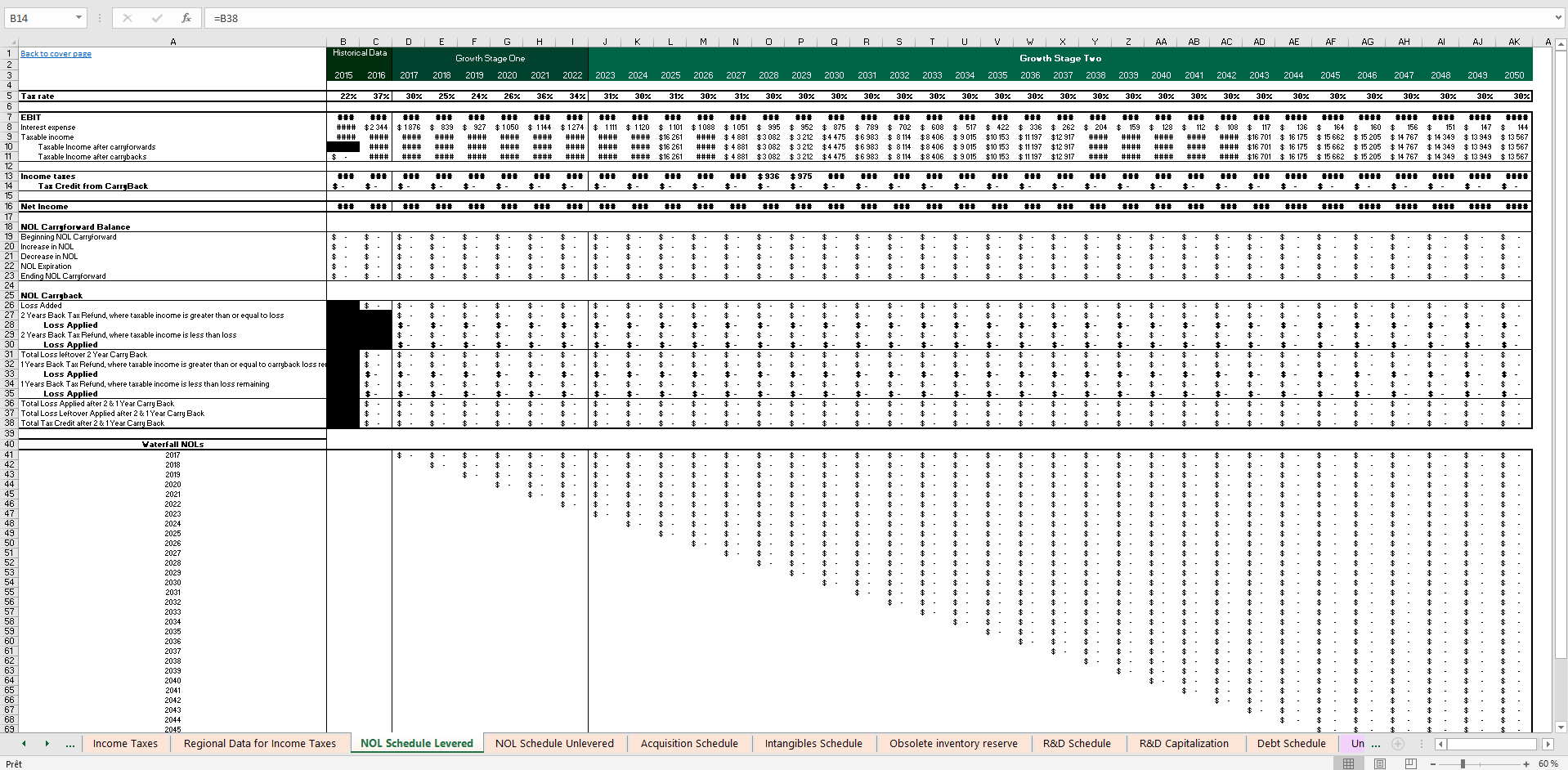Select the sheet with the corner select-all button
This screenshot has height=770, width=1568.
9,42
